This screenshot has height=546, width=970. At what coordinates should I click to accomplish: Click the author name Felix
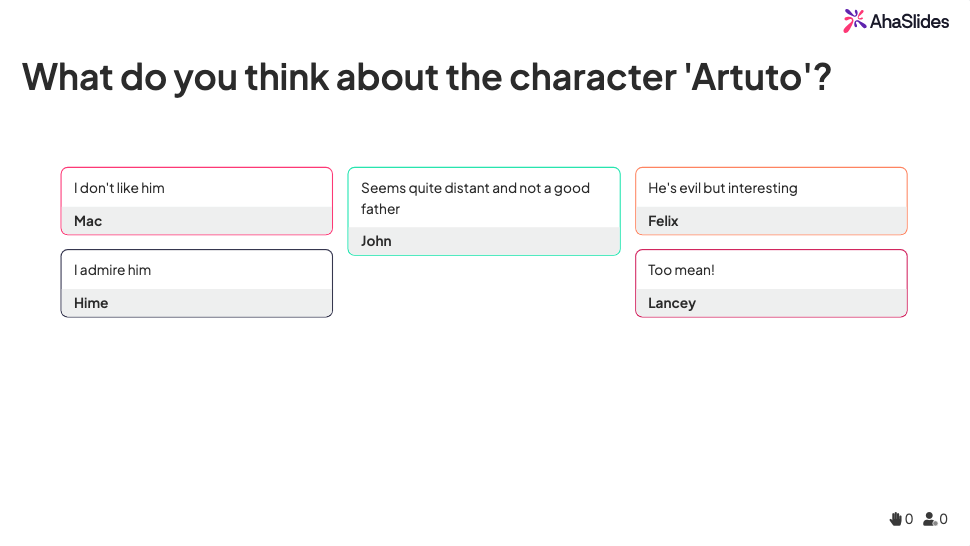click(x=663, y=221)
